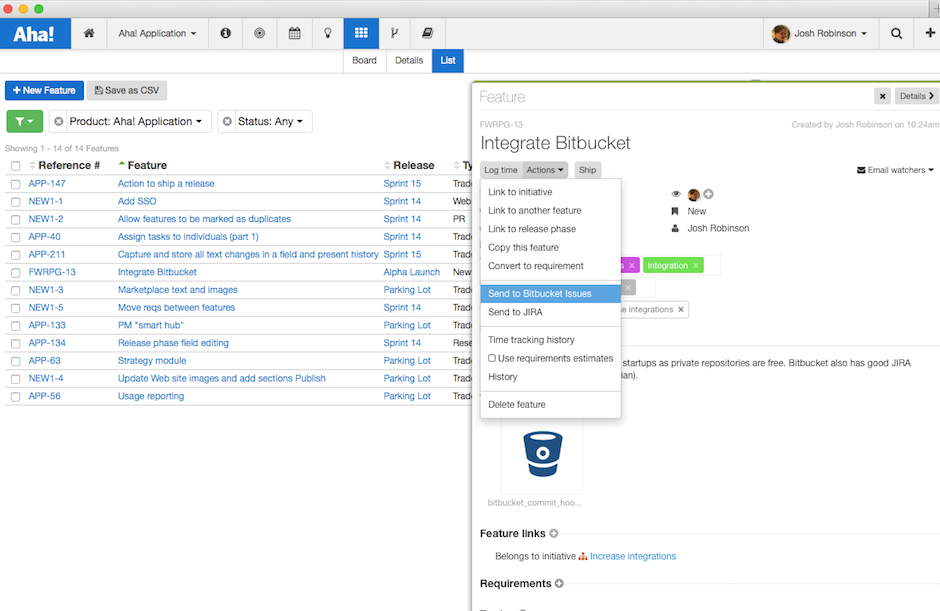Click the info circle icon in navbar
The width and height of the screenshot is (940, 611).
point(225,33)
